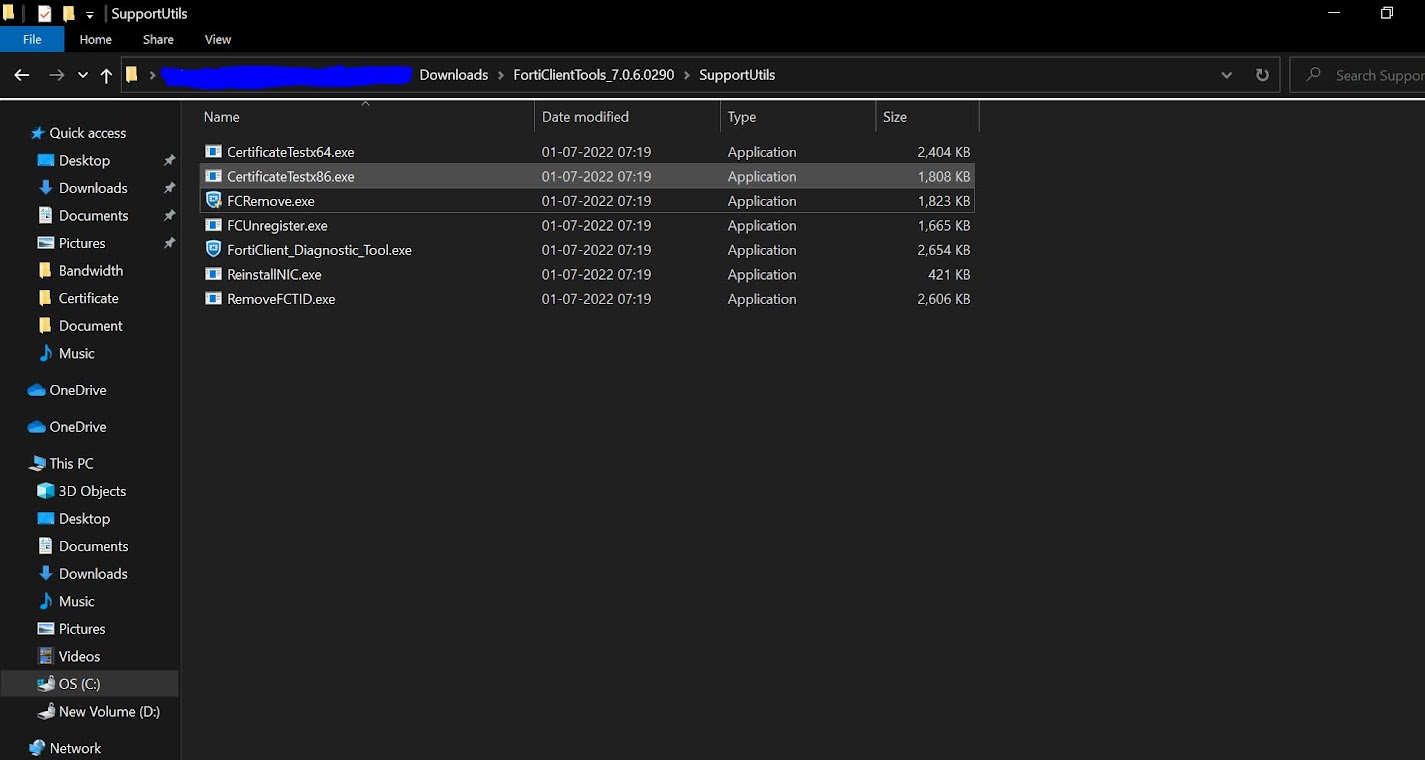Open Desktop under Quick access
Screen dimensions: 1425x760
coord(84,160)
